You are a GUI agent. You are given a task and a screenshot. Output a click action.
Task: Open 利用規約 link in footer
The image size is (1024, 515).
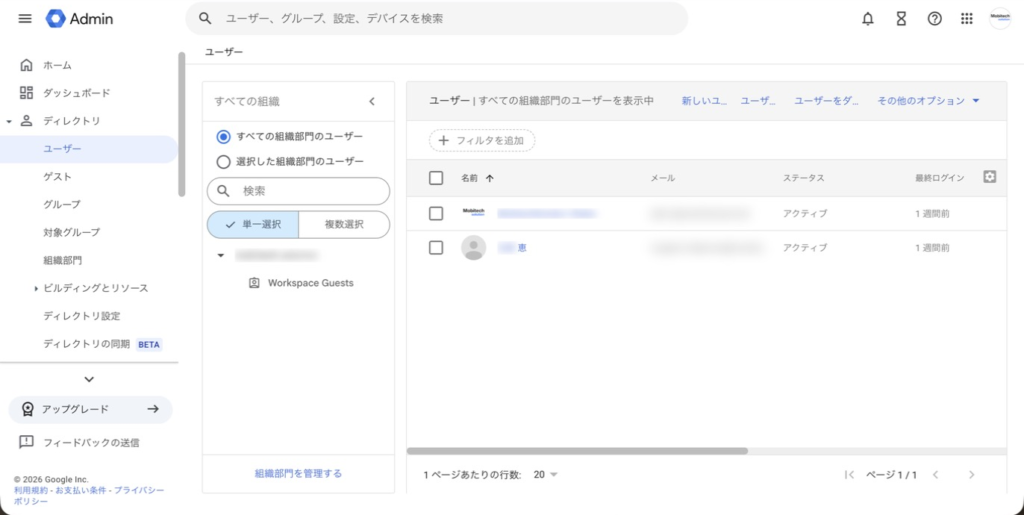[33, 490]
